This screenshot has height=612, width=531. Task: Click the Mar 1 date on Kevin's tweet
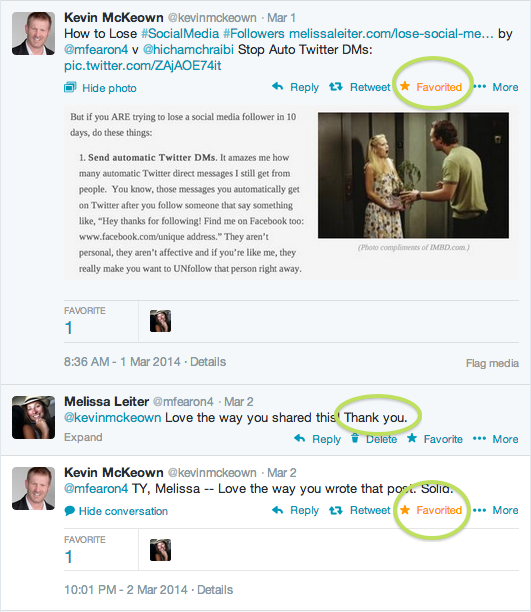281,18
